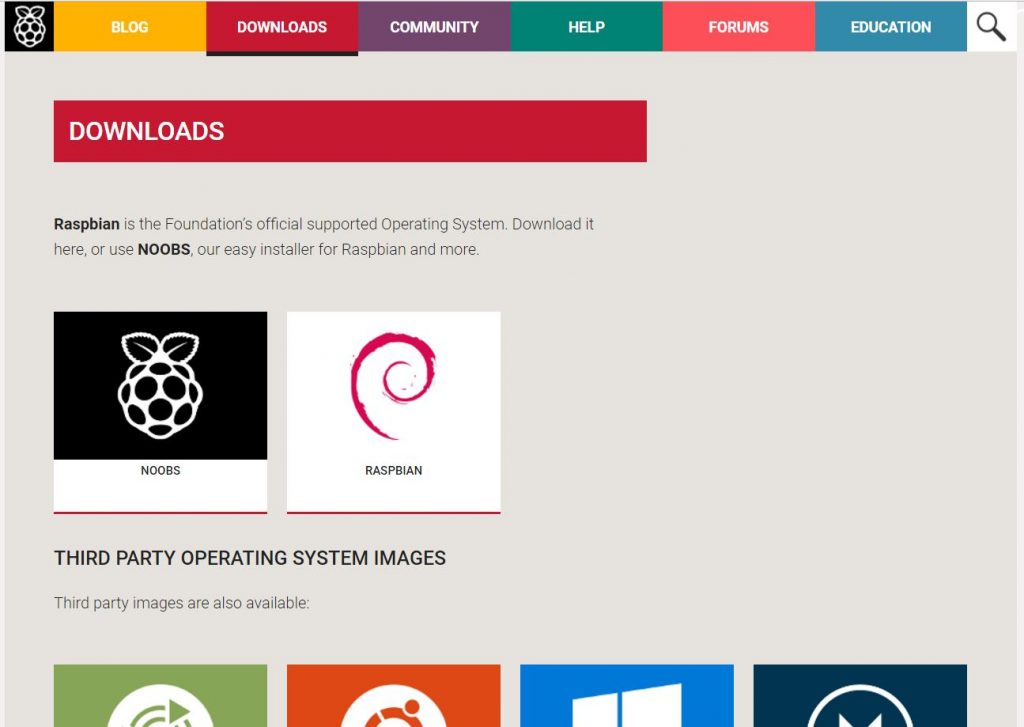The width and height of the screenshot is (1024, 727).
Task: Open the Blog navigation tab
Action: coord(130,27)
